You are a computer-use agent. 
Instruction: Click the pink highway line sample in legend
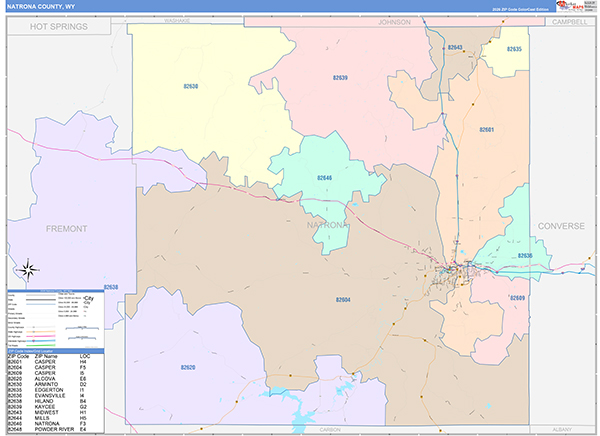point(41,336)
